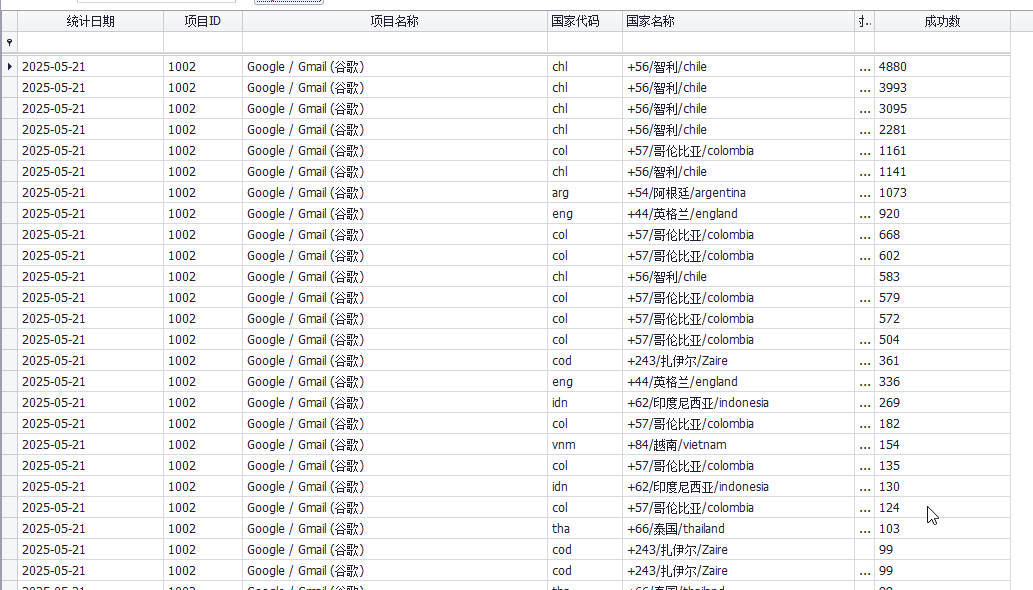
Task: Focus the filter cell under 成功数
Action: tap(942, 42)
